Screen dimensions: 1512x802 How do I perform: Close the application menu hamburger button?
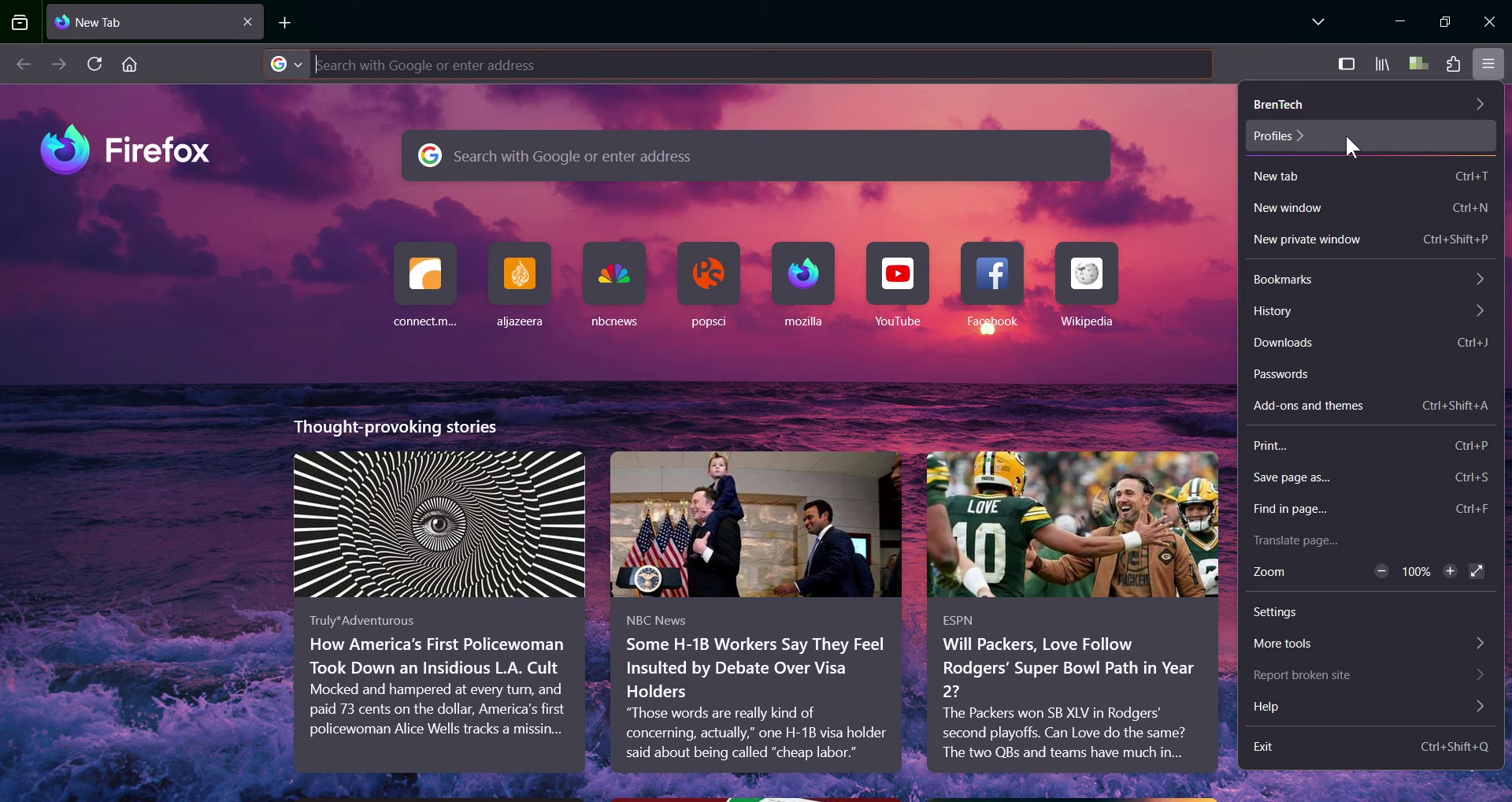(x=1489, y=65)
